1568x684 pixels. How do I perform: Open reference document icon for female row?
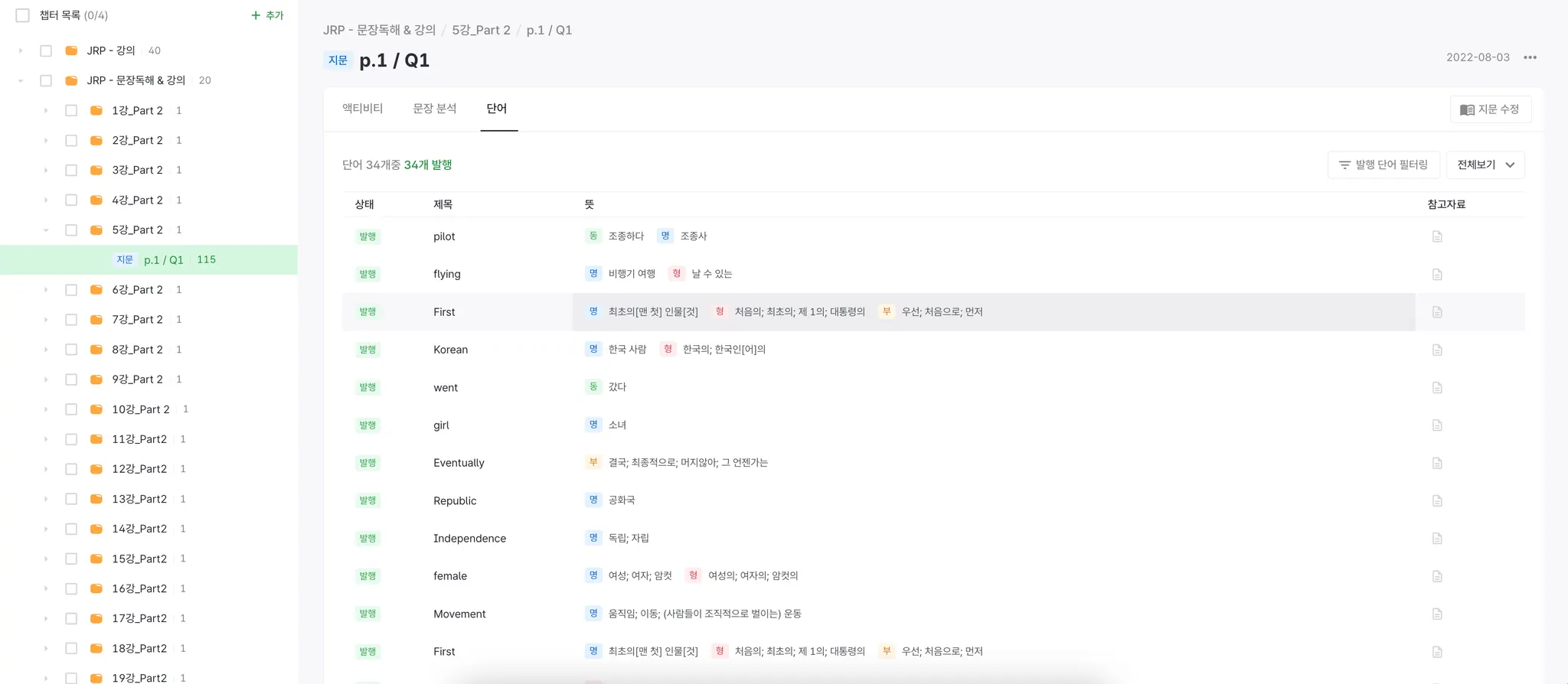1437,576
